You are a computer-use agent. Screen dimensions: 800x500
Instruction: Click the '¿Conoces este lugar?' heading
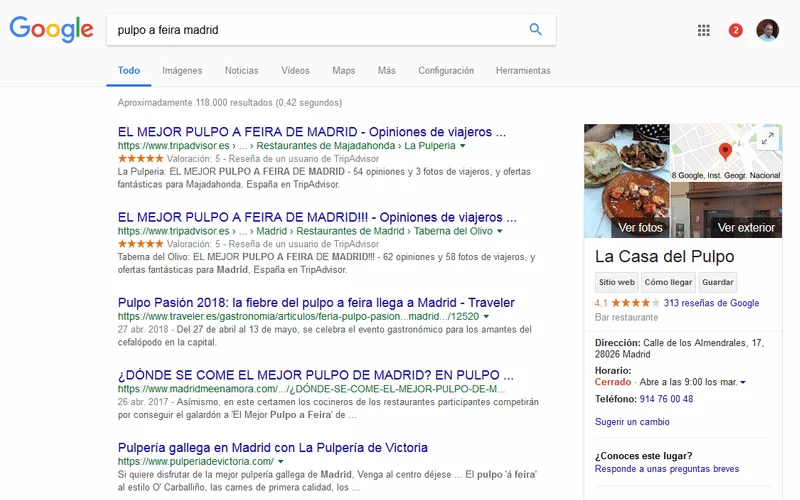643,456
